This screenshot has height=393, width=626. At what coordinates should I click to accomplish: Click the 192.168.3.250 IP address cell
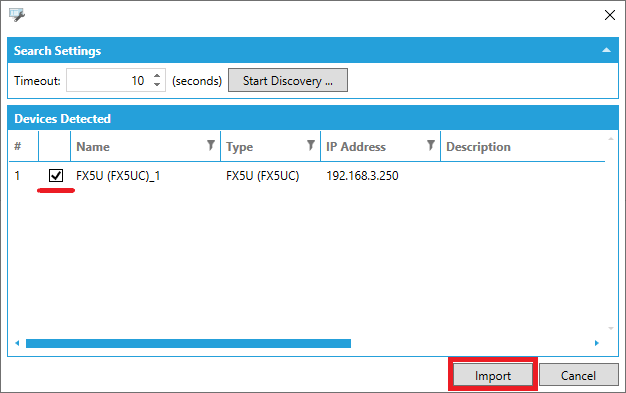(x=362, y=176)
